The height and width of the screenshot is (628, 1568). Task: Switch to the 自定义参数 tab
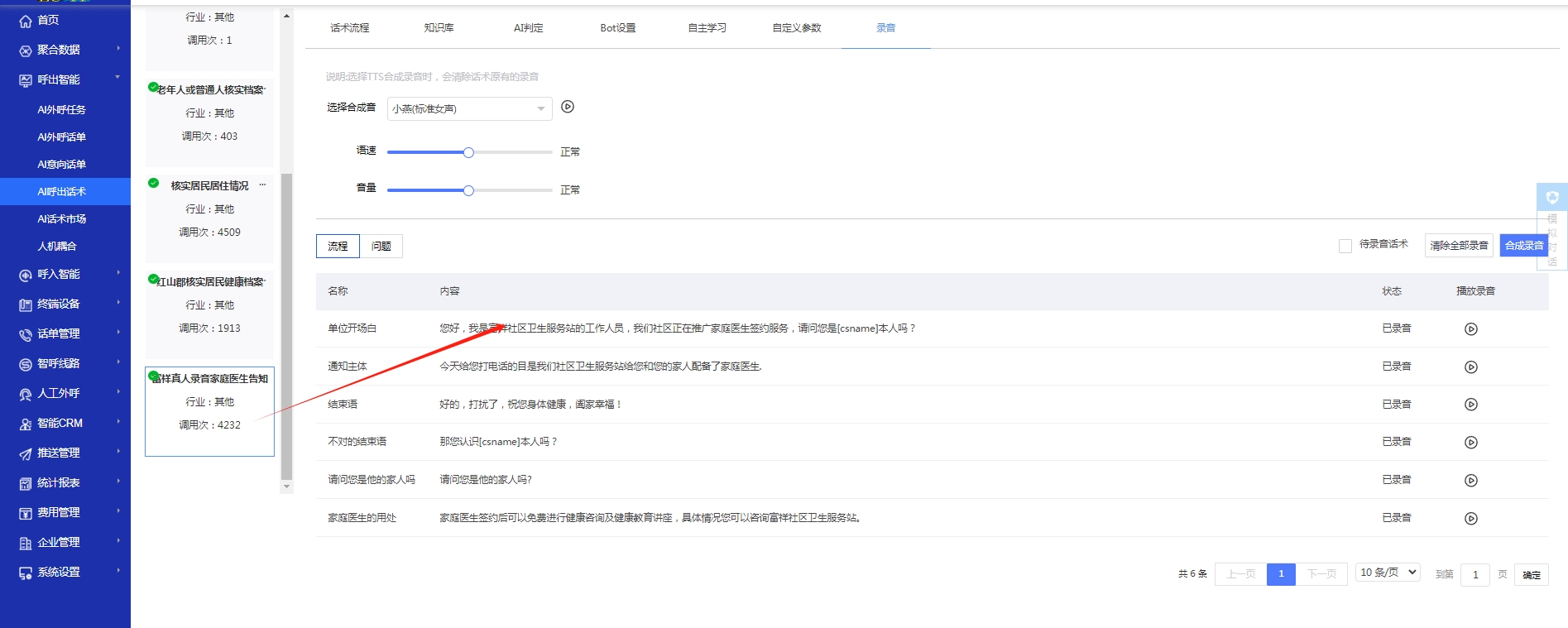[x=797, y=28]
